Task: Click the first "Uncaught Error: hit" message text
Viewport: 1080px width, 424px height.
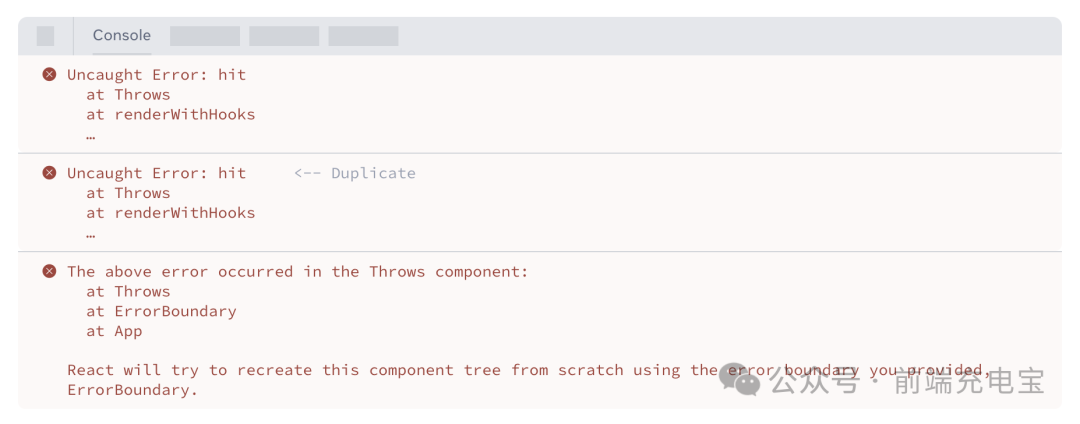Action: pos(156,74)
